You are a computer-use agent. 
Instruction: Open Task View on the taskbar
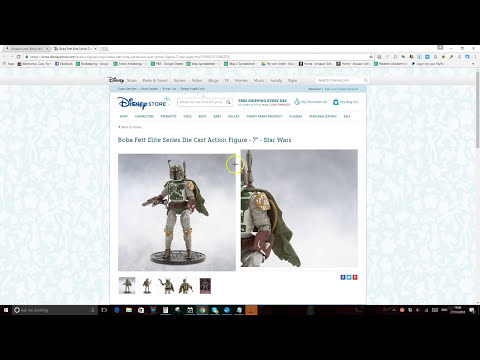coord(104,310)
